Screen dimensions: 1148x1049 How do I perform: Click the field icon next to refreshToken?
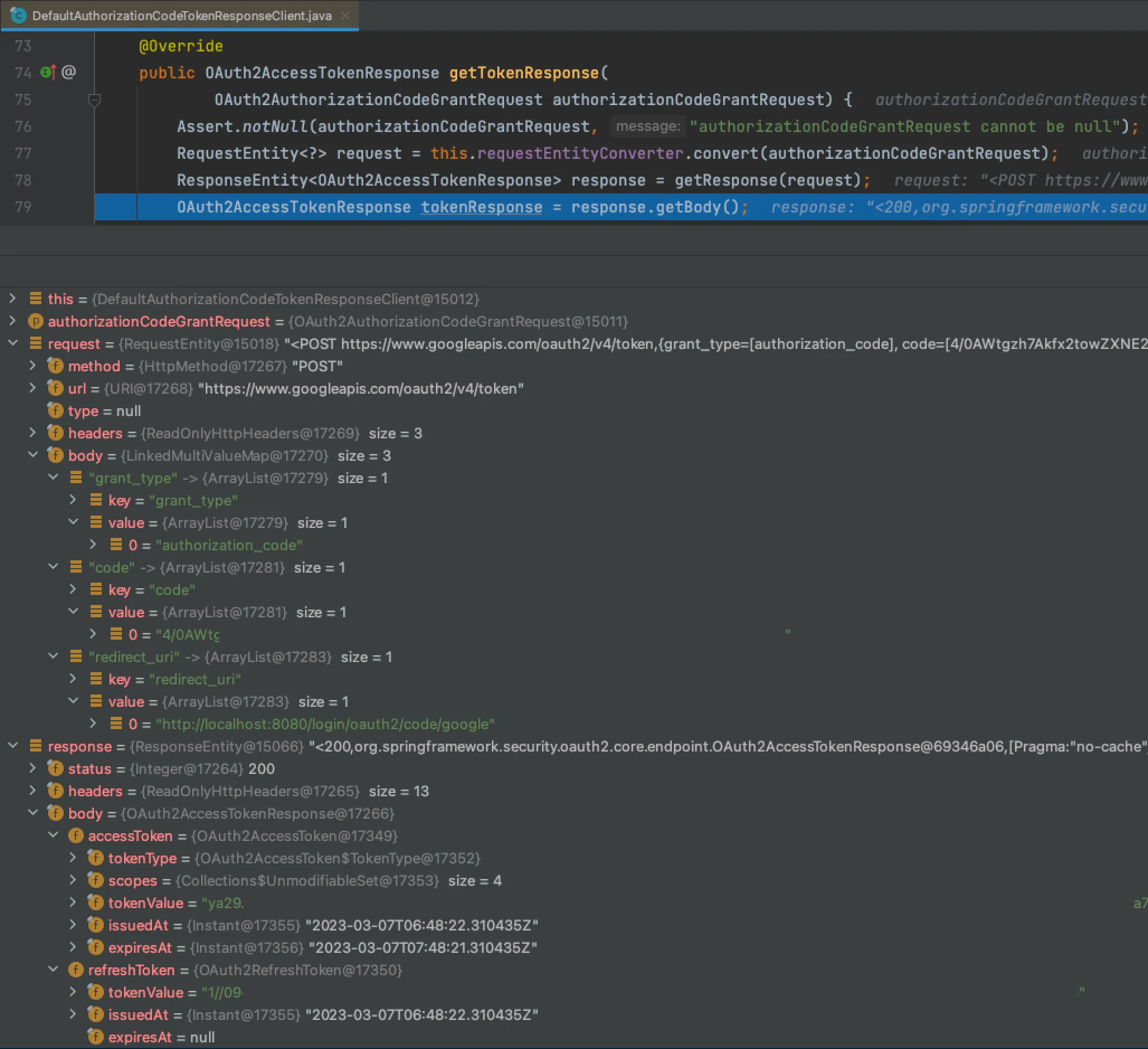[x=76, y=970]
